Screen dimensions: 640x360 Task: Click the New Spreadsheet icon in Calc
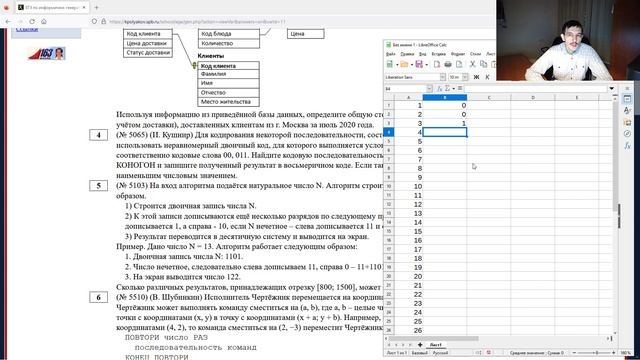(x=390, y=64)
